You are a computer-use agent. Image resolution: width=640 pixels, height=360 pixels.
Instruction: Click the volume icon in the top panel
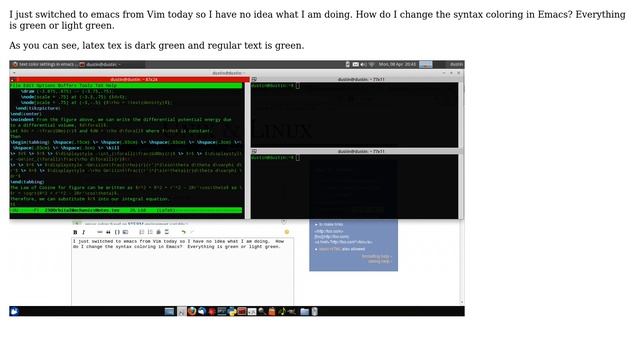[363, 64]
